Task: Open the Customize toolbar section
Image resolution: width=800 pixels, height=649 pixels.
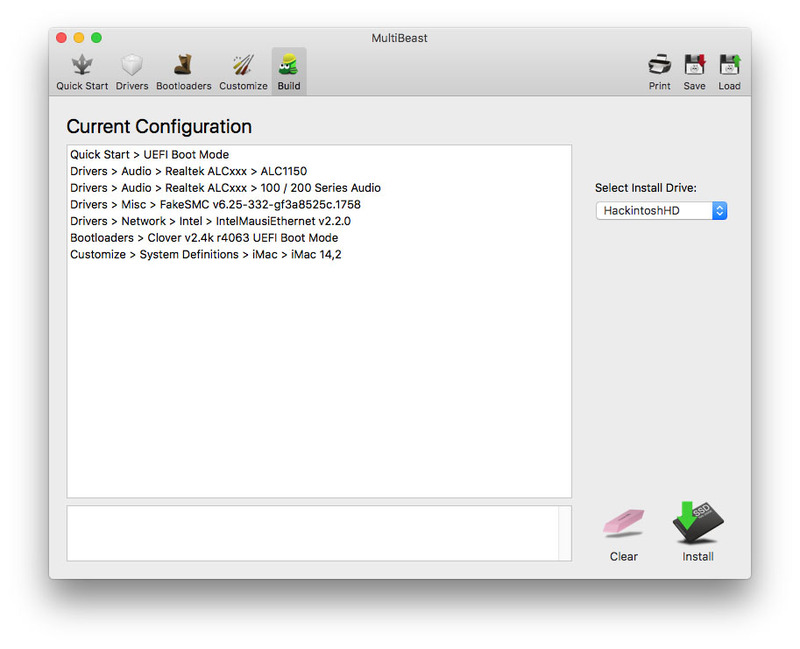Action: (x=243, y=72)
